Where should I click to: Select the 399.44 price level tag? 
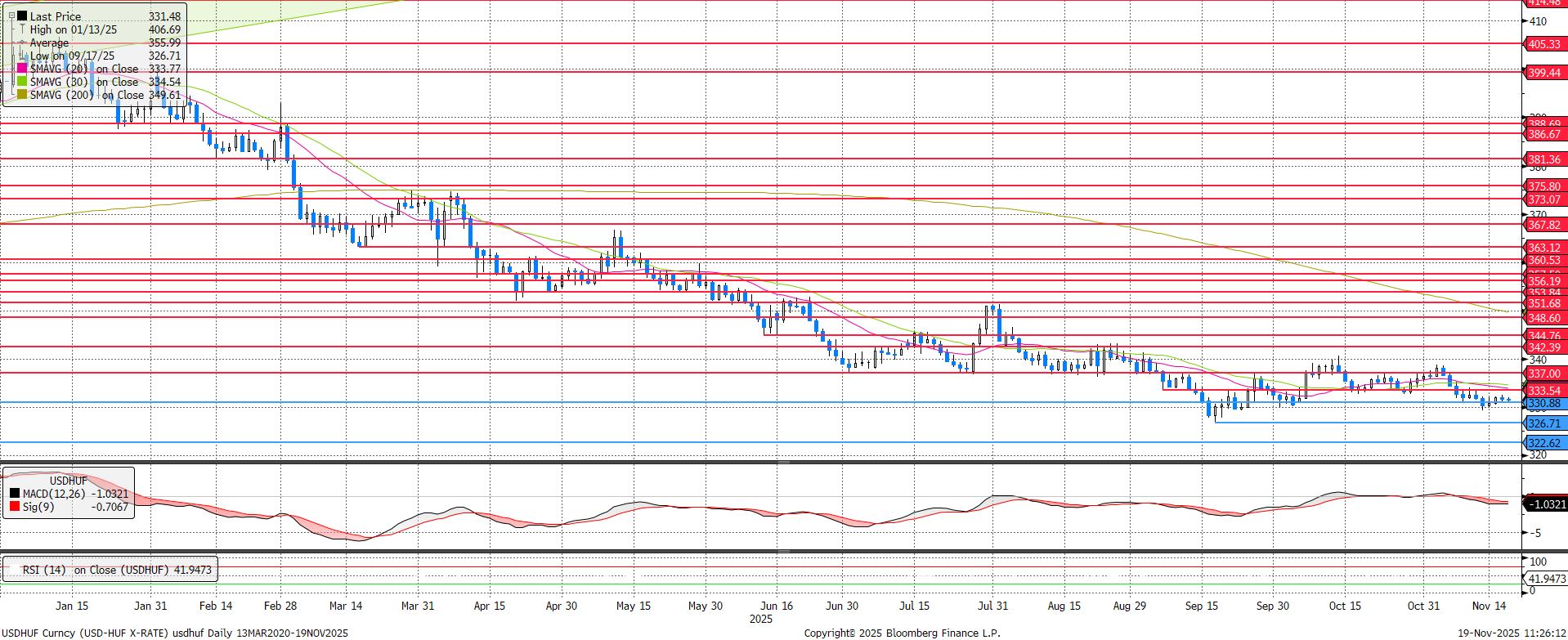(1543, 73)
